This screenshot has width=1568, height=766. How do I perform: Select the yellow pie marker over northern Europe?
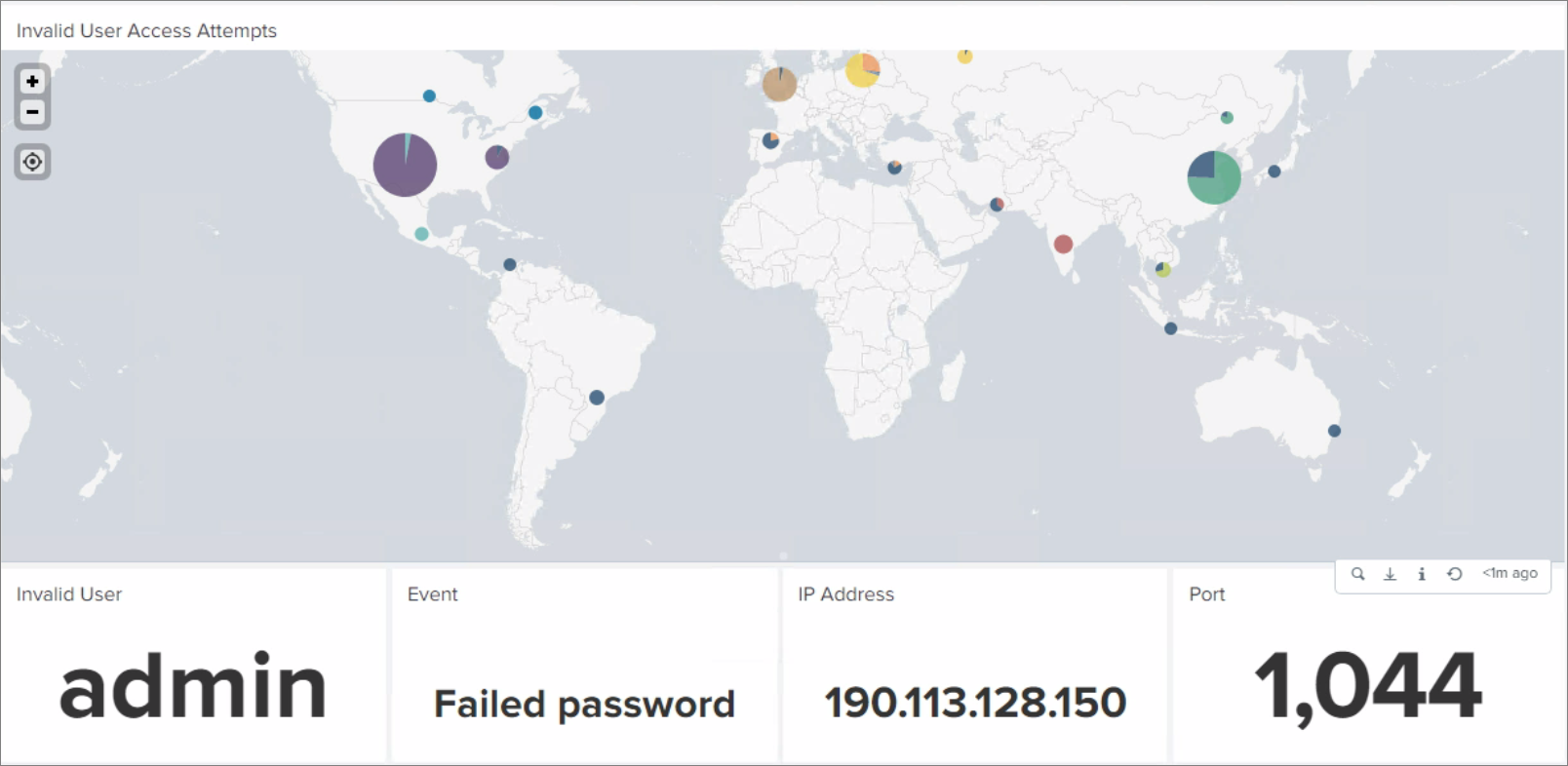(x=862, y=69)
